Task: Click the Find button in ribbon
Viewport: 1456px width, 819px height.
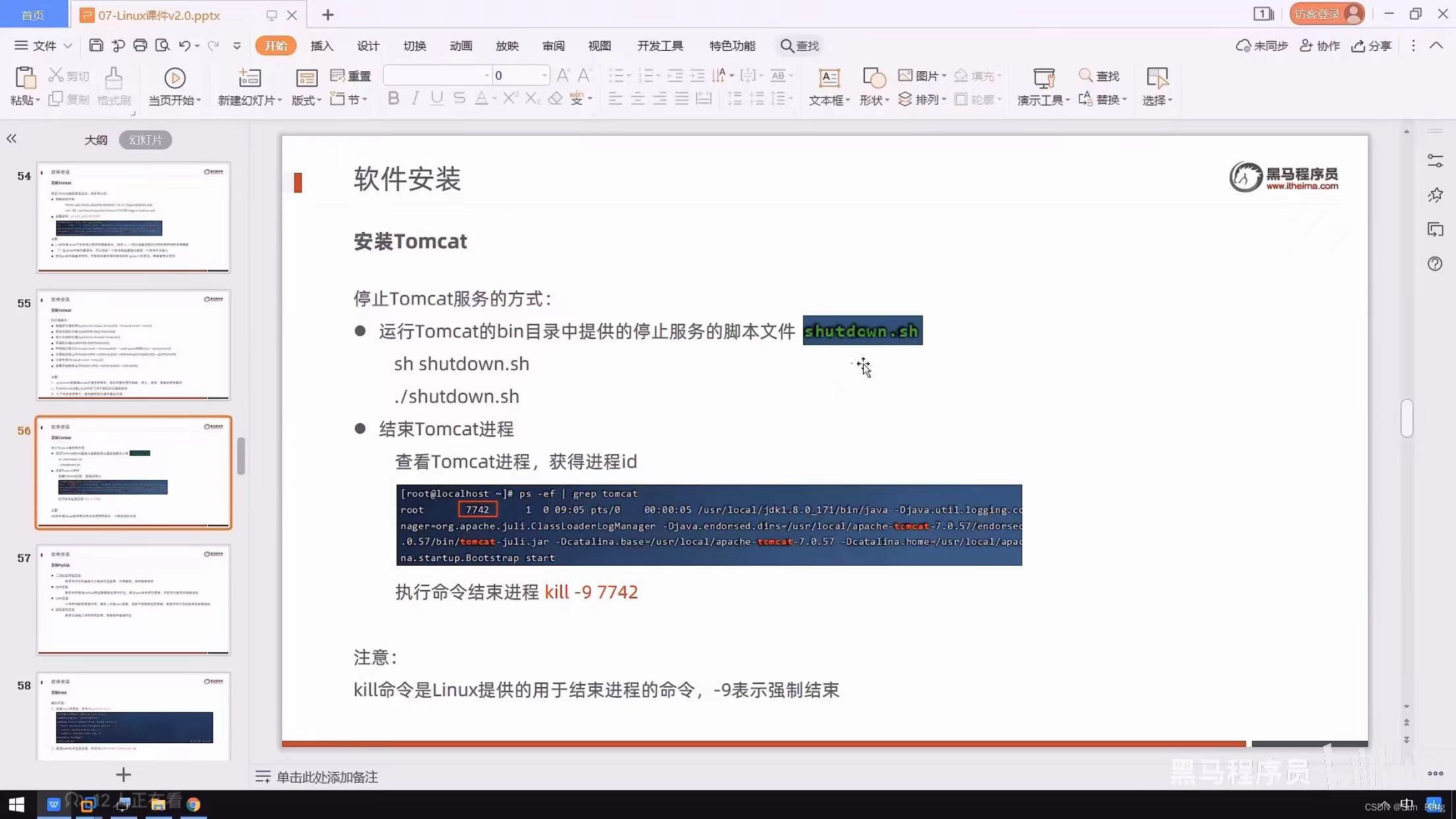Action: click(x=1099, y=76)
